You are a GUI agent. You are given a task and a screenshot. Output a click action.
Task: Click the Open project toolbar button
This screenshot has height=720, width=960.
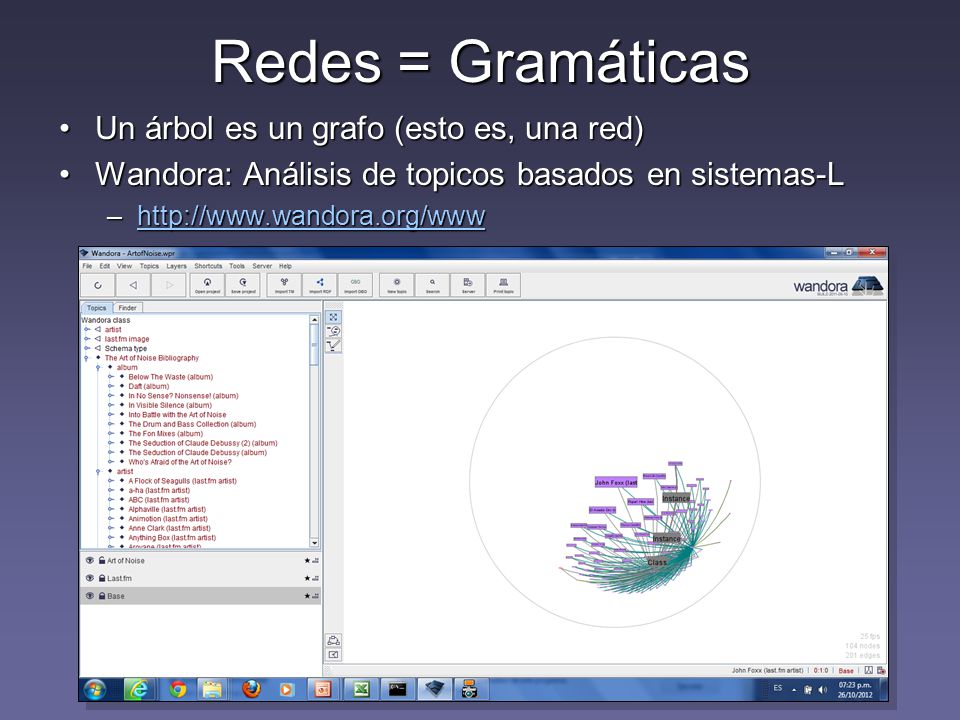208,285
